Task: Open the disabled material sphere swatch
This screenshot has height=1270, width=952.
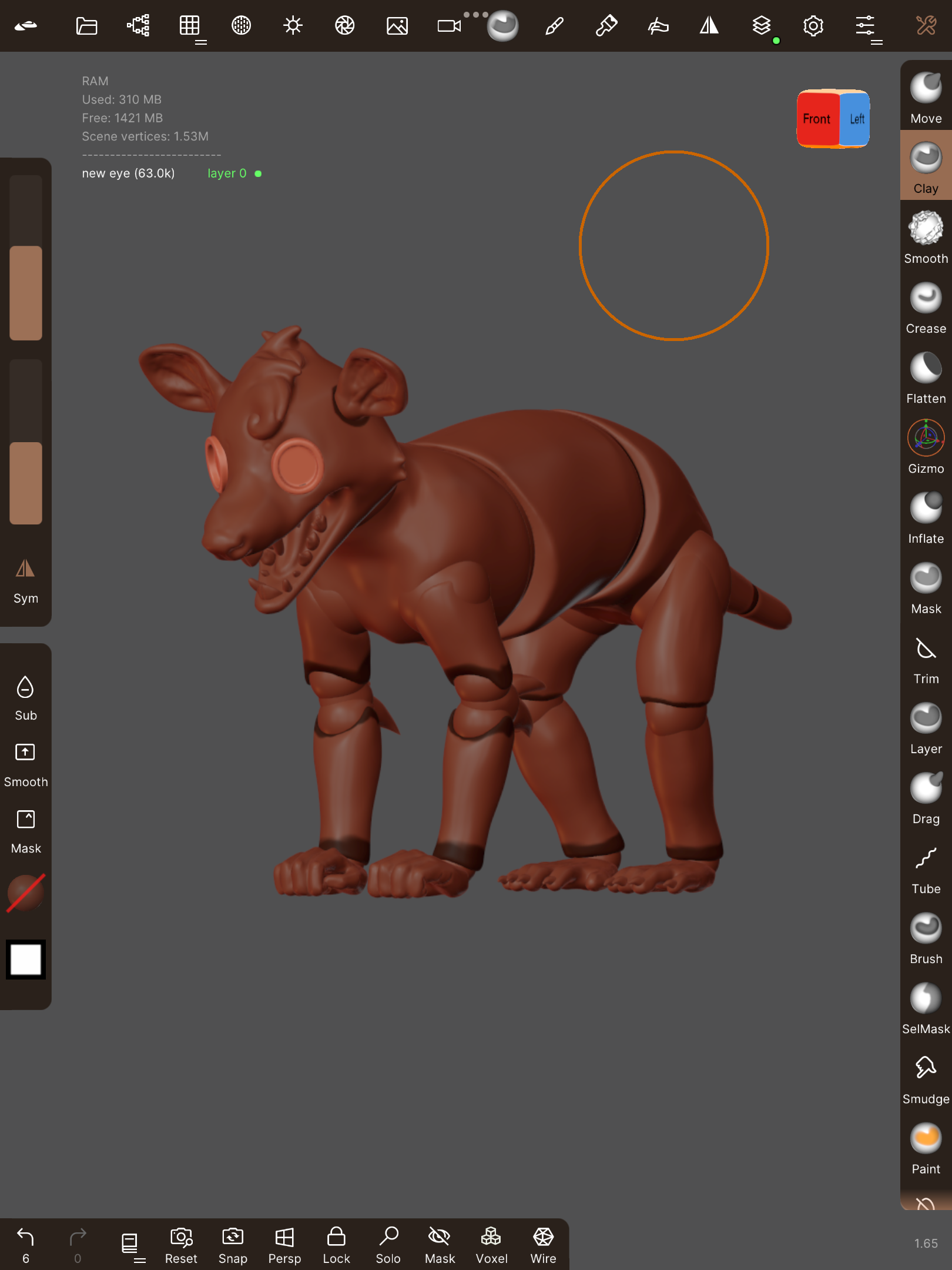Action: pyautogui.click(x=26, y=893)
